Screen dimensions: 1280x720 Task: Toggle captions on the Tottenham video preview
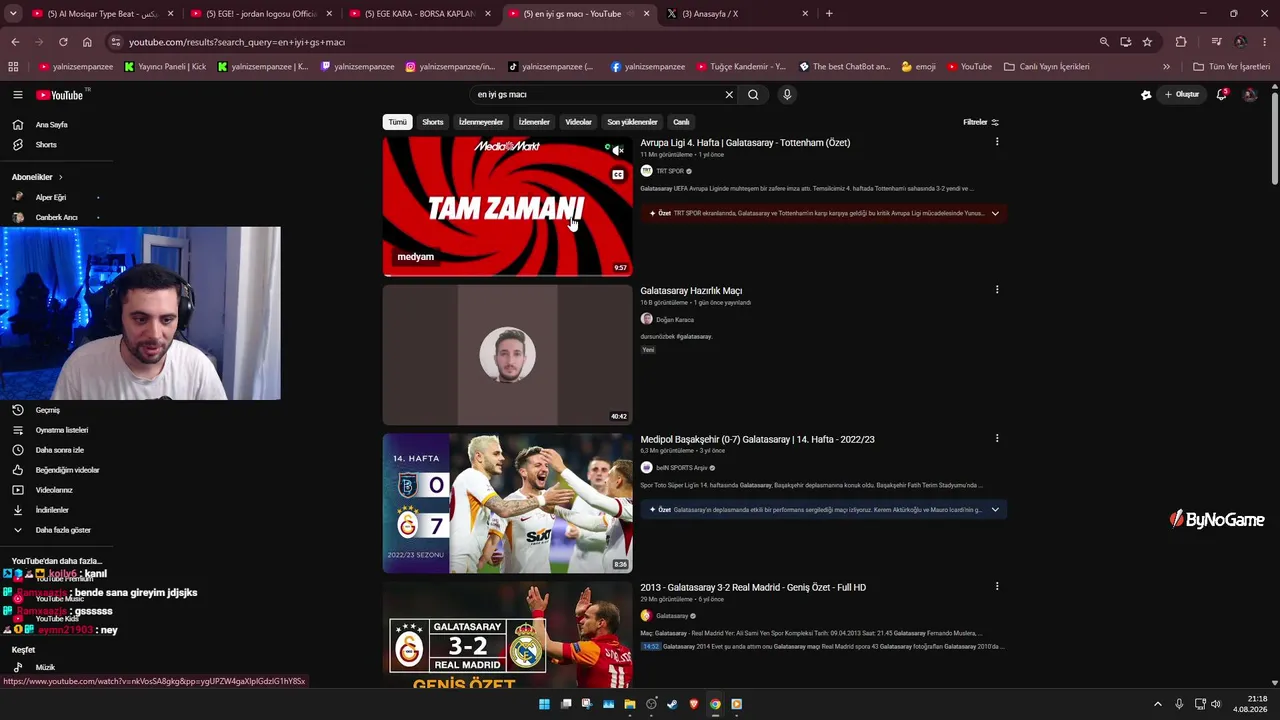click(618, 175)
